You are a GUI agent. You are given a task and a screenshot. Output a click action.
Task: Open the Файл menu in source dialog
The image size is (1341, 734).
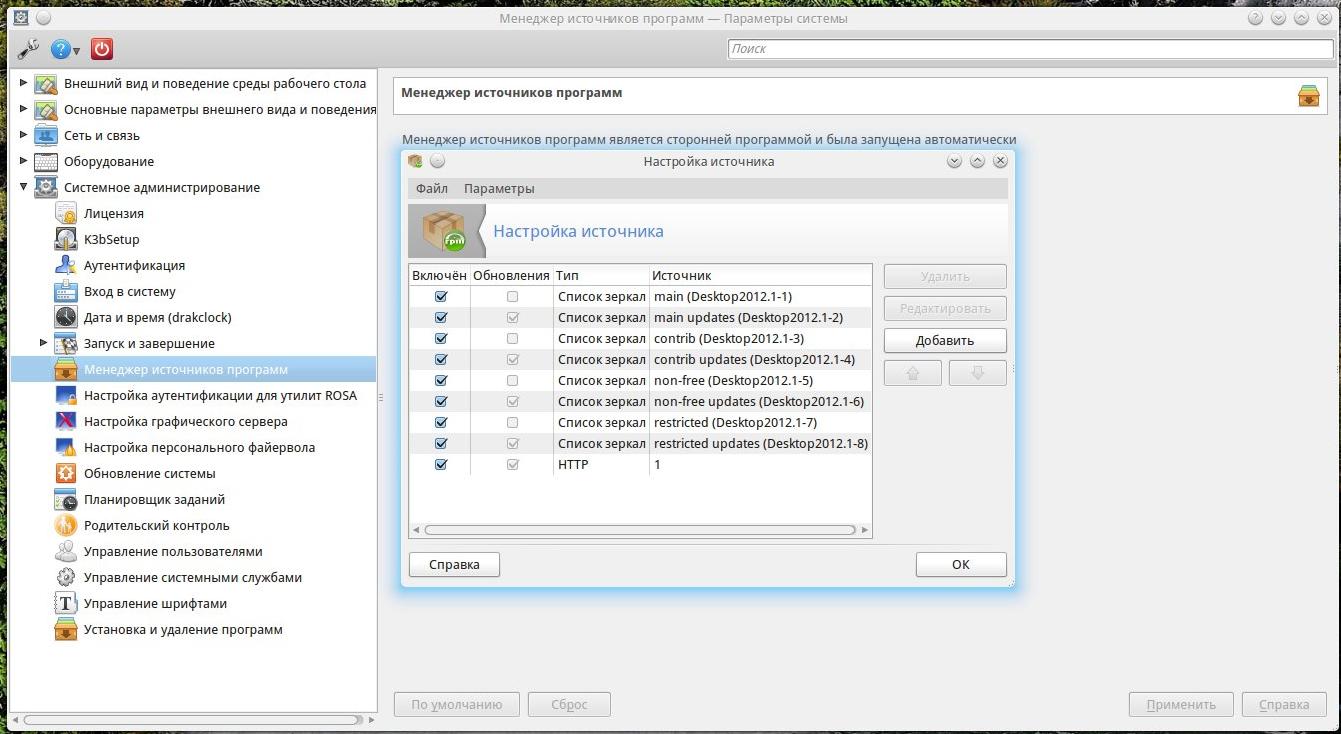(432, 189)
